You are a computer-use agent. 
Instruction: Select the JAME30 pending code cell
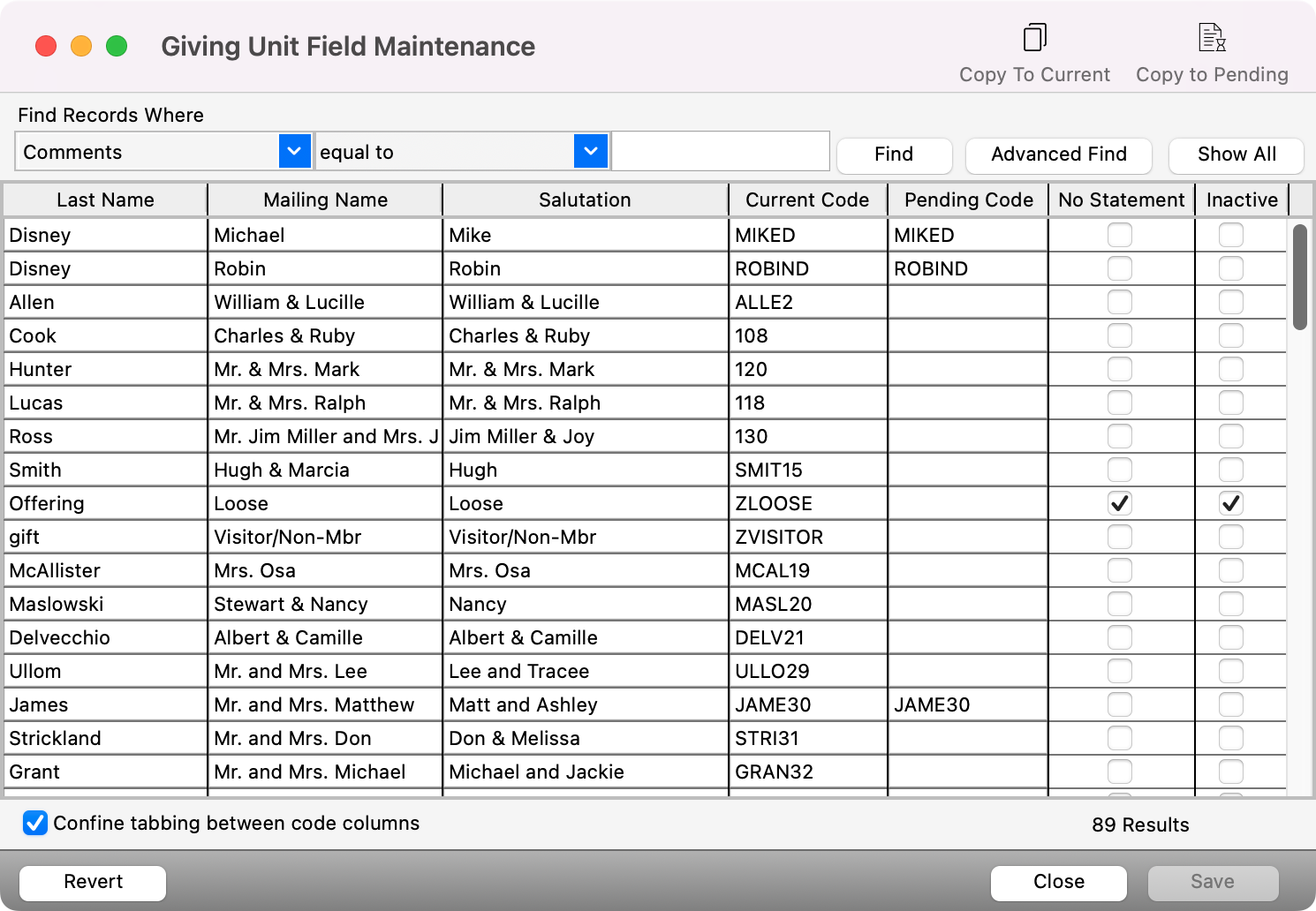pyautogui.click(x=967, y=704)
